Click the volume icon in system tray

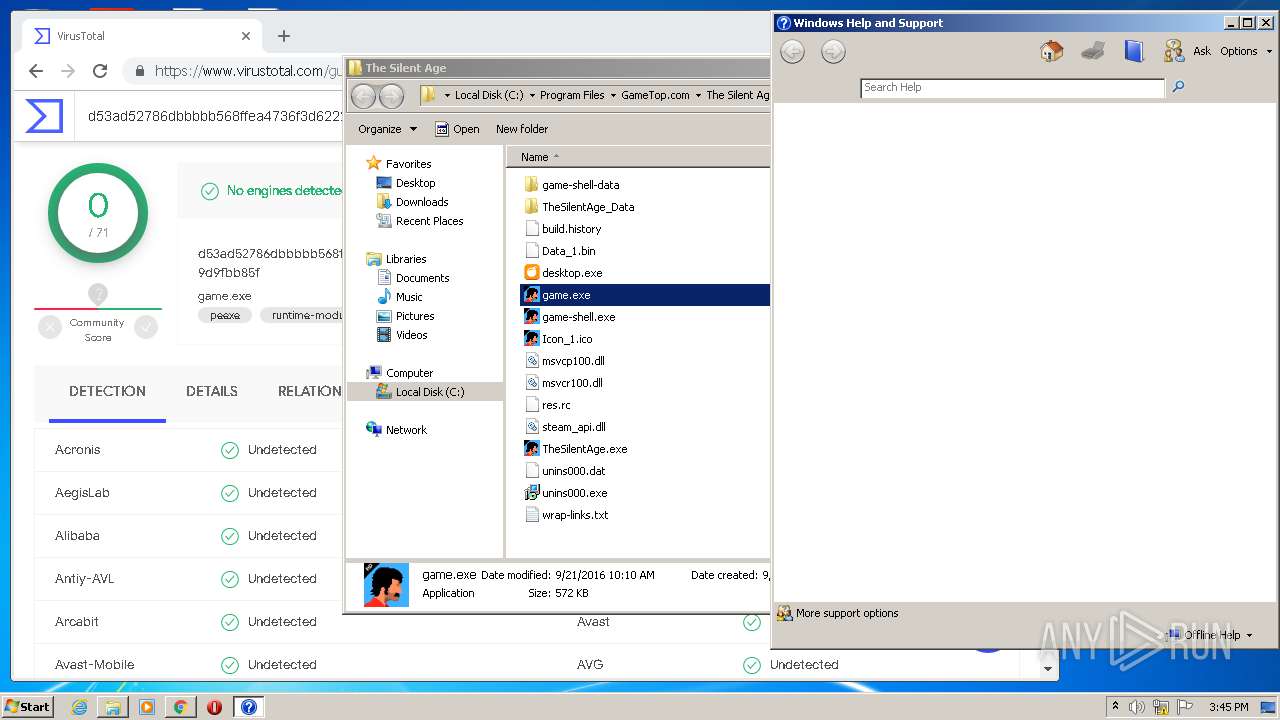click(x=1137, y=707)
